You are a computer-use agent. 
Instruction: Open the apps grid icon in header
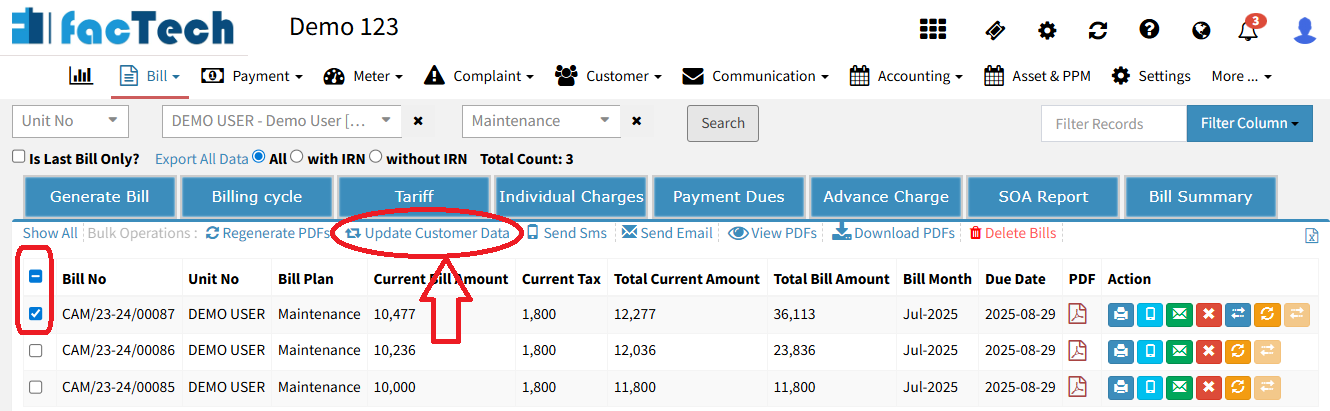pos(932,30)
